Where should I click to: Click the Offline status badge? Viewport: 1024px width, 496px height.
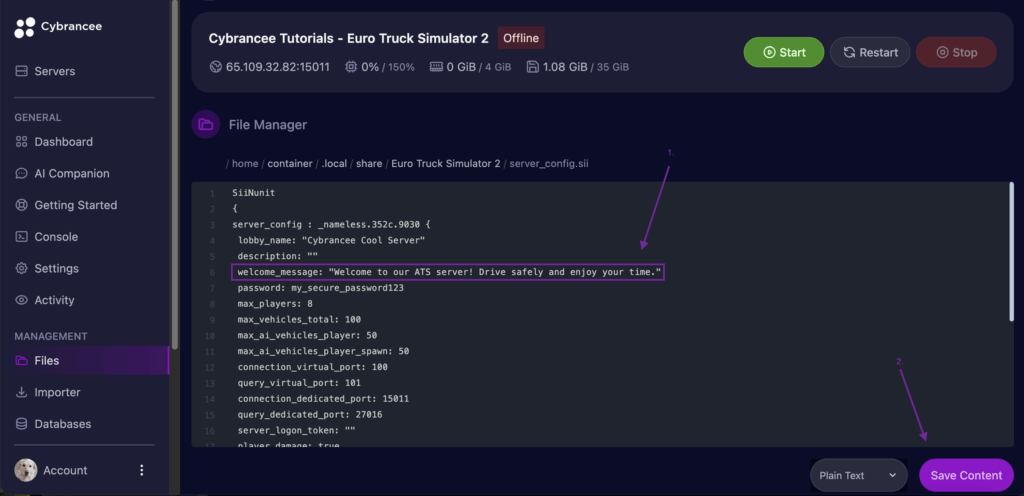pos(521,38)
